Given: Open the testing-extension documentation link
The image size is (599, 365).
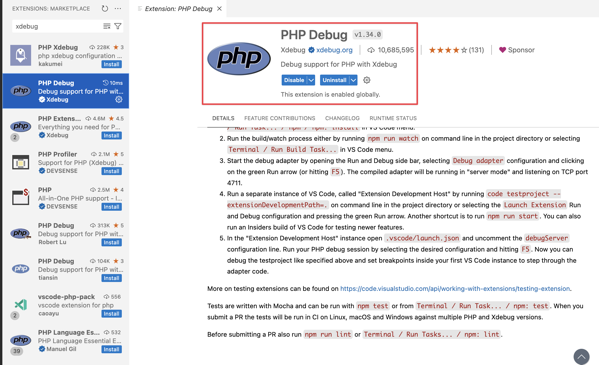Looking at the screenshot, I should (x=455, y=289).
